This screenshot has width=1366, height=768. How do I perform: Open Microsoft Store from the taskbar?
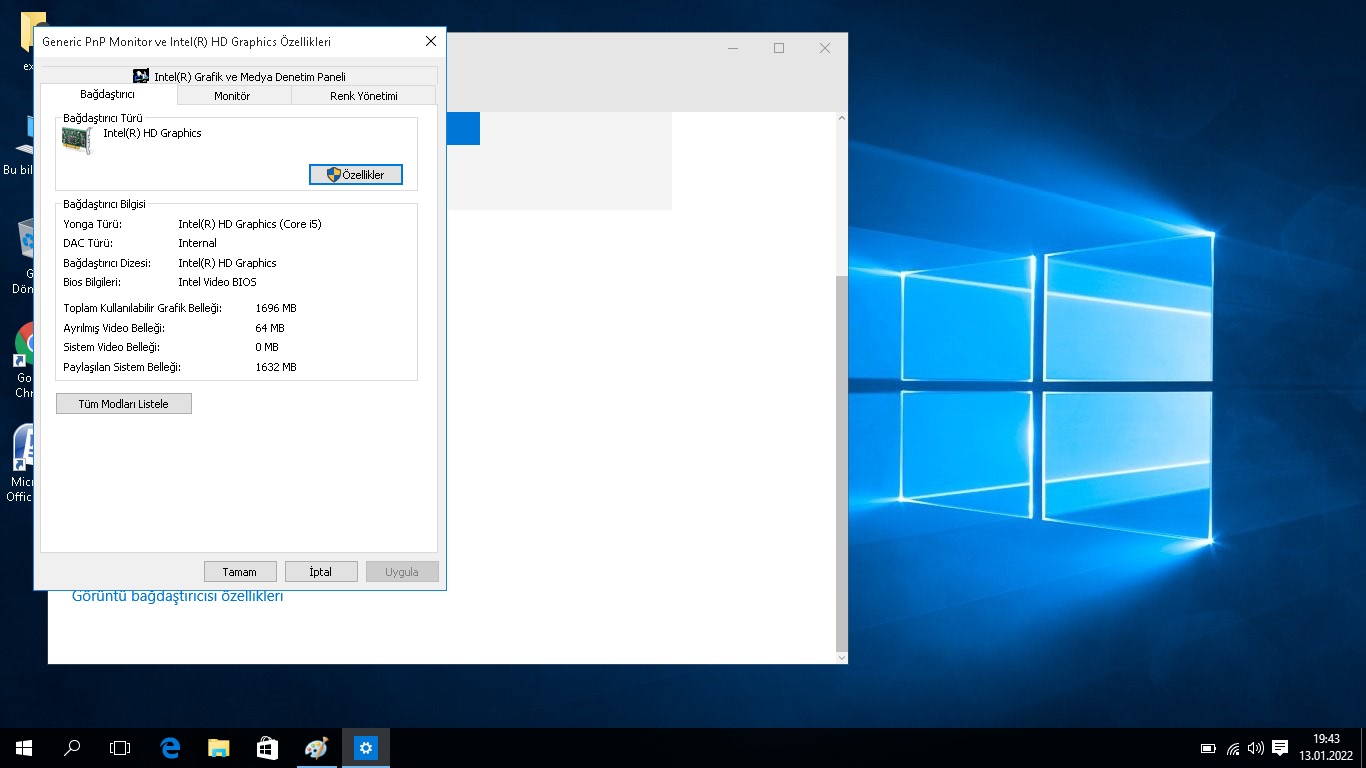coord(267,748)
